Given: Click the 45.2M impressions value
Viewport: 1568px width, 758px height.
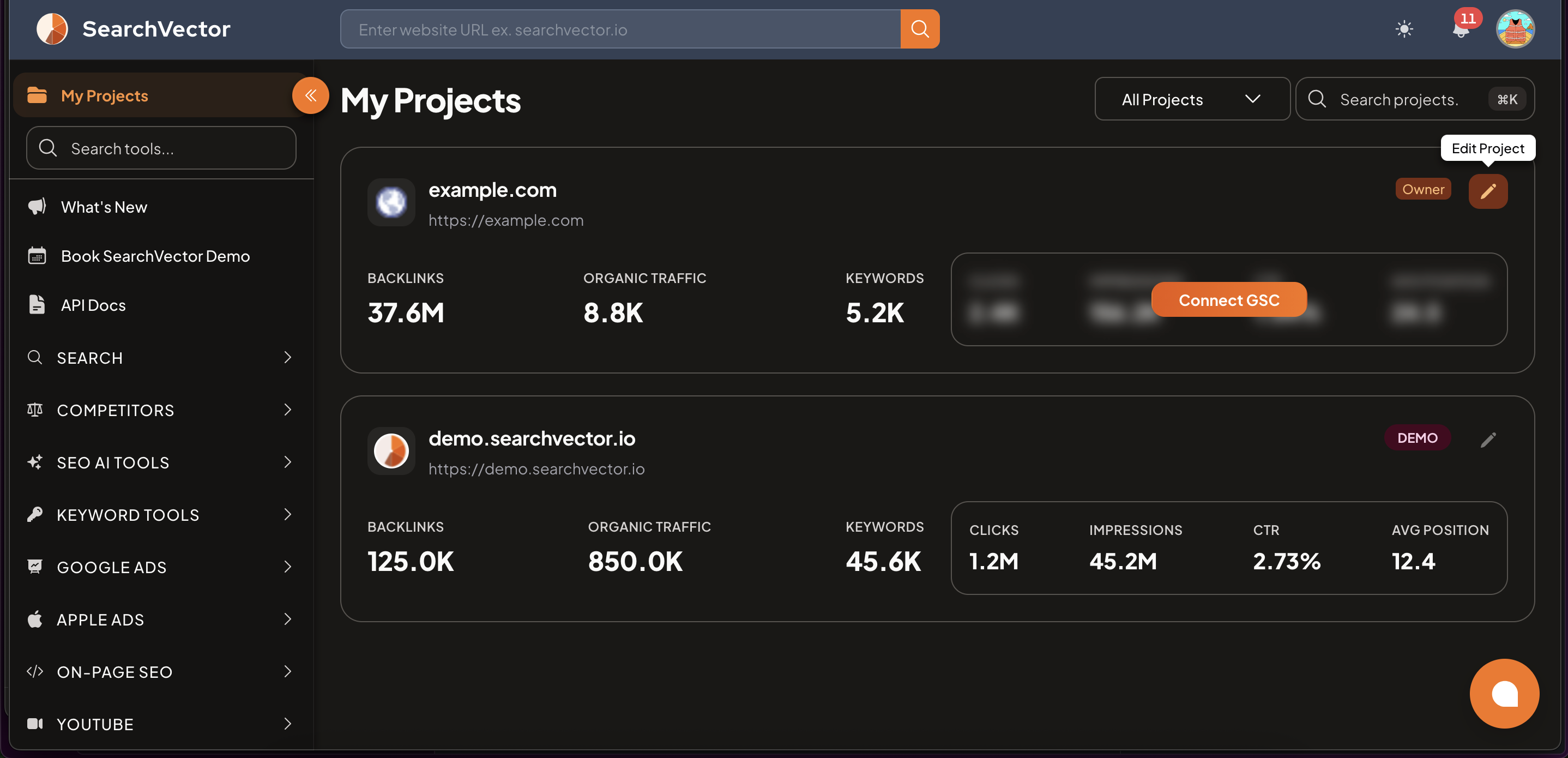Looking at the screenshot, I should pyautogui.click(x=1123, y=560).
